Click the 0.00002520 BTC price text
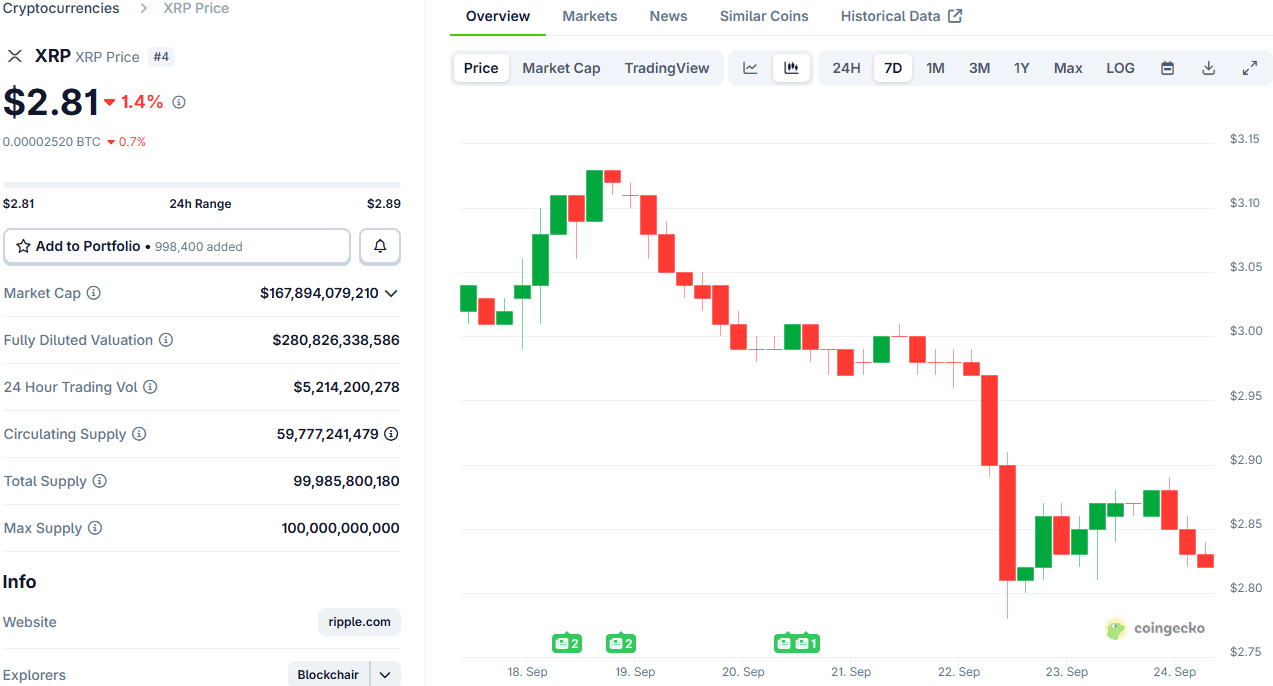 tap(52, 142)
